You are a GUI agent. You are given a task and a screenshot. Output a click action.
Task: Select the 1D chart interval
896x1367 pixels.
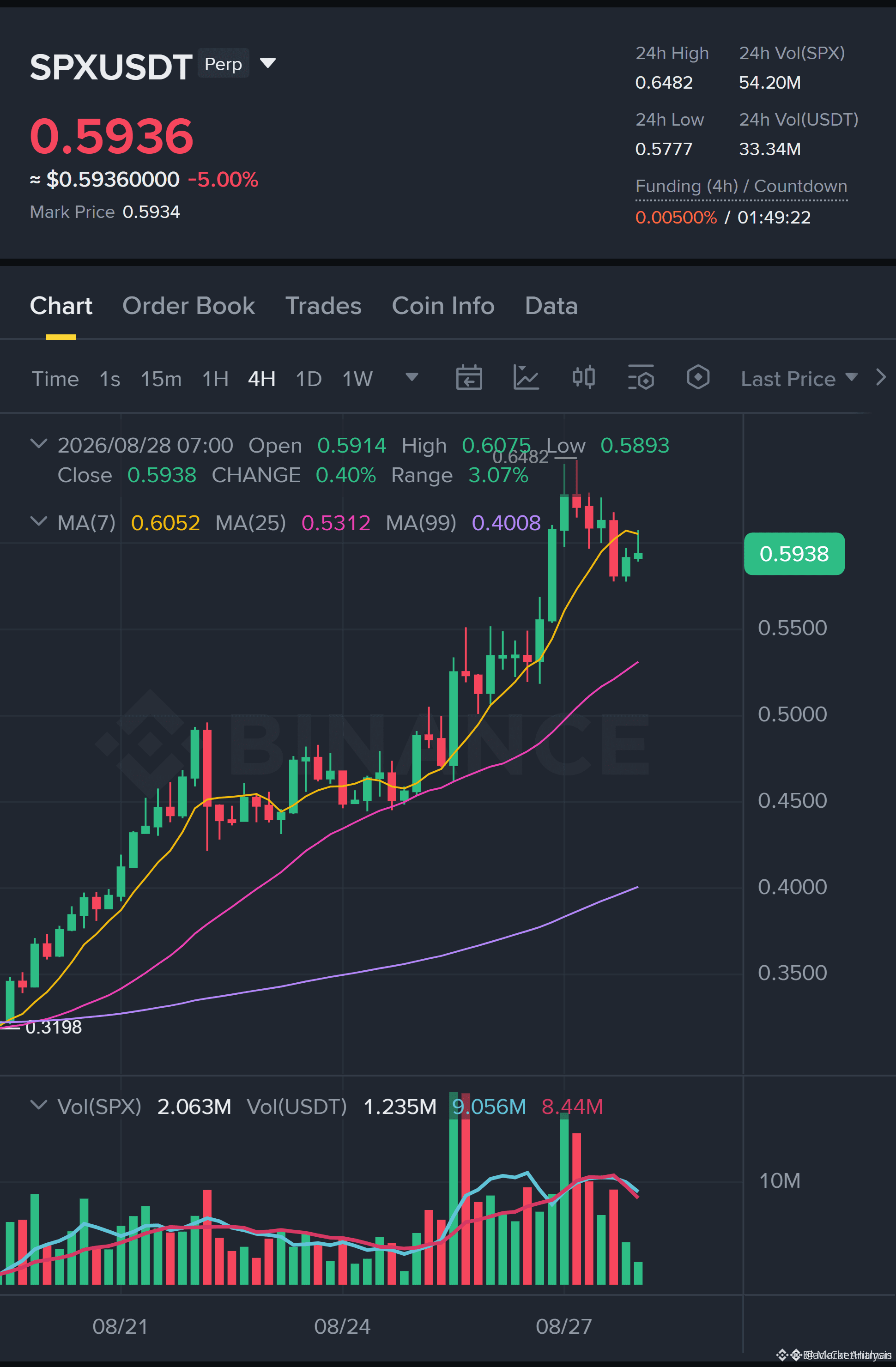[x=309, y=379]
